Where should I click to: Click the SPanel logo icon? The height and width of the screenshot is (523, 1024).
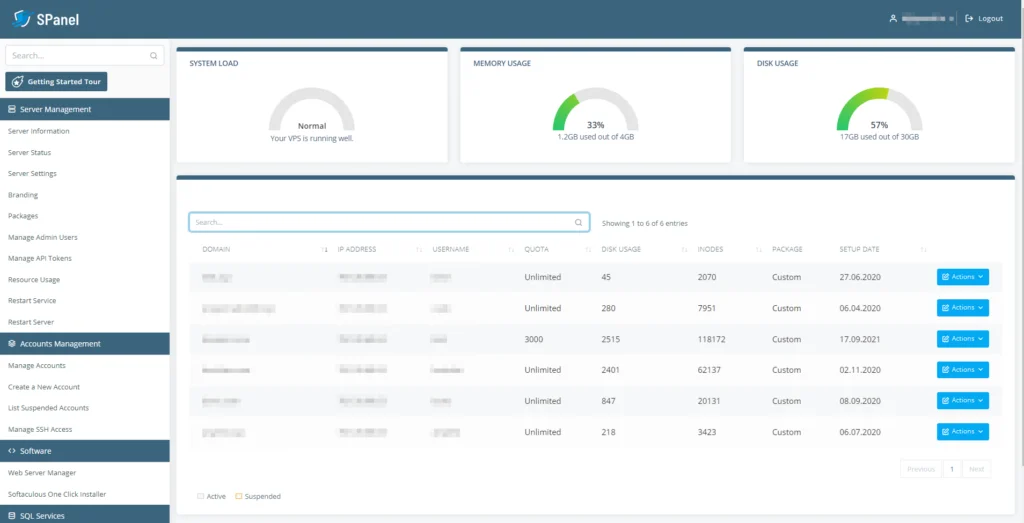[22, 18]
